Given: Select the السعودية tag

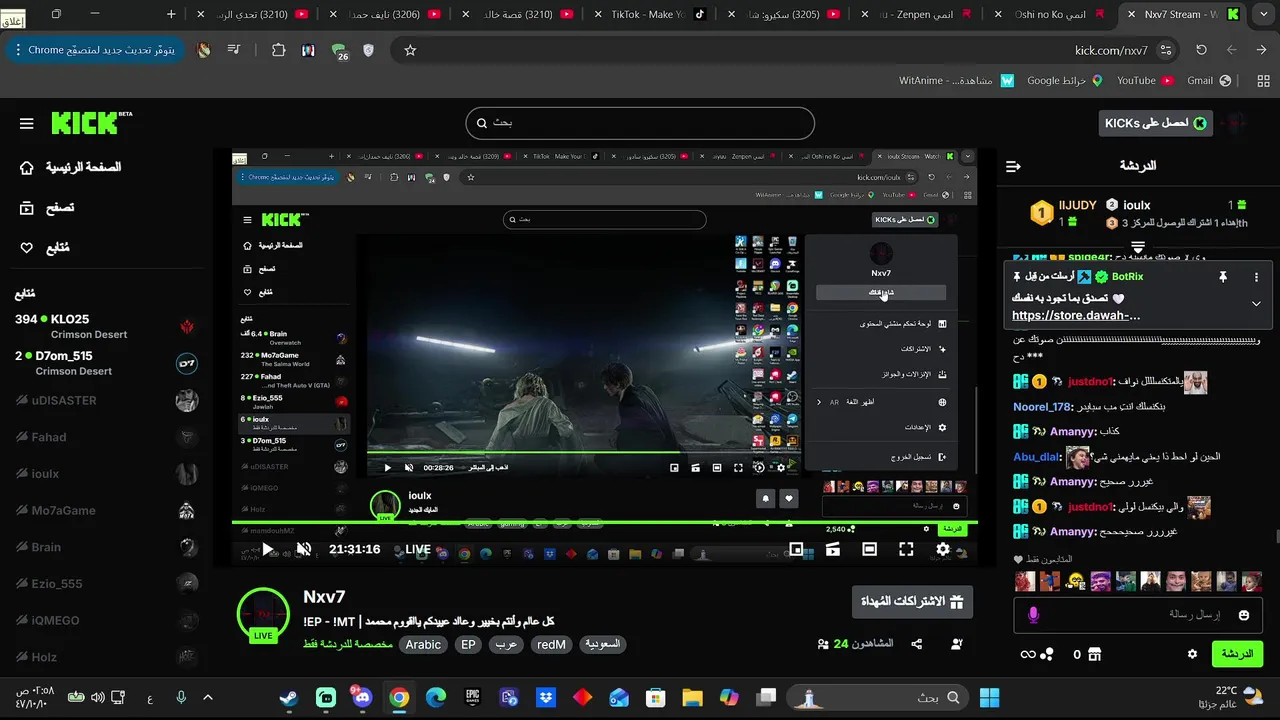Looking at the screenshot, I should [x=602, y=645].
